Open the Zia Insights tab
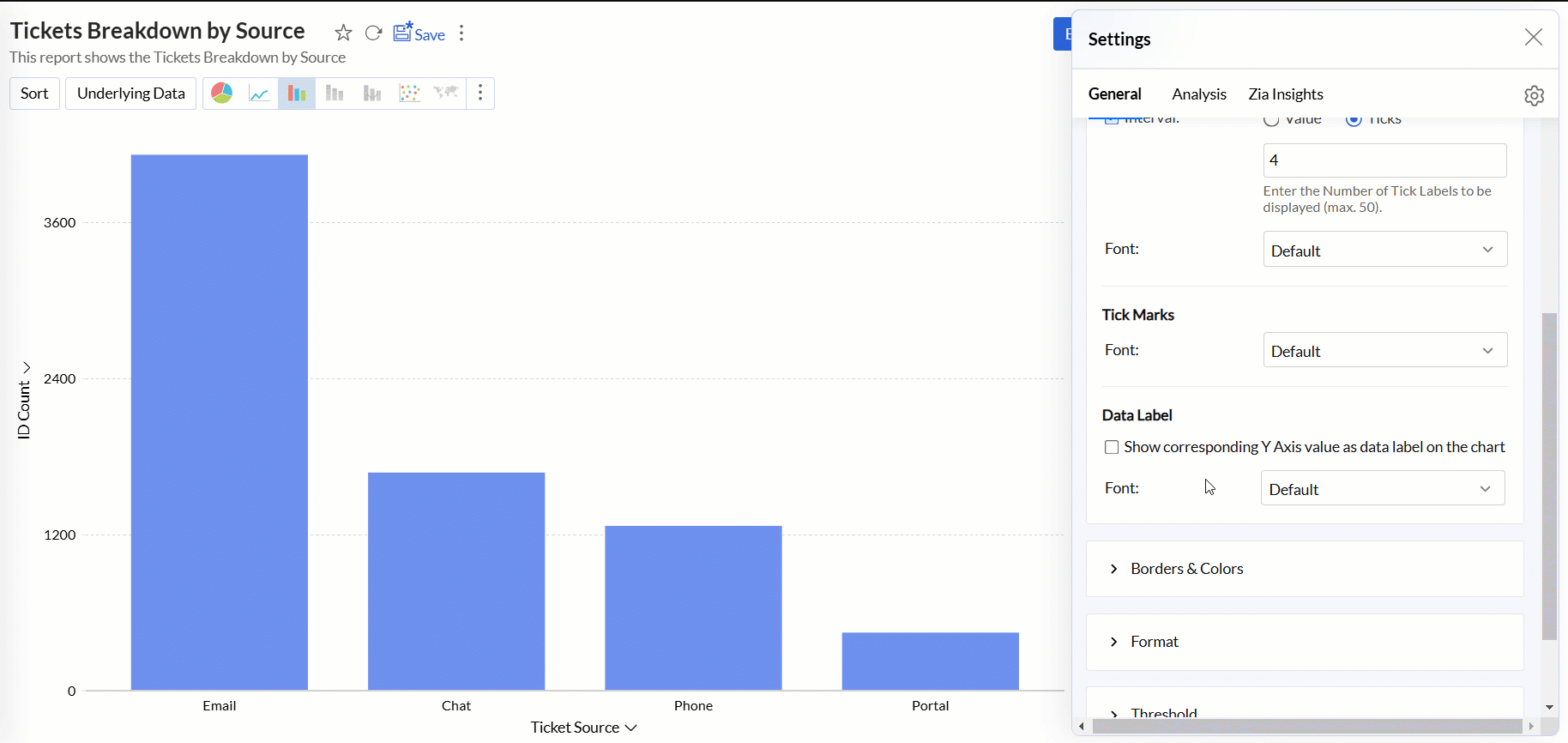 (x=1285, y=94)
